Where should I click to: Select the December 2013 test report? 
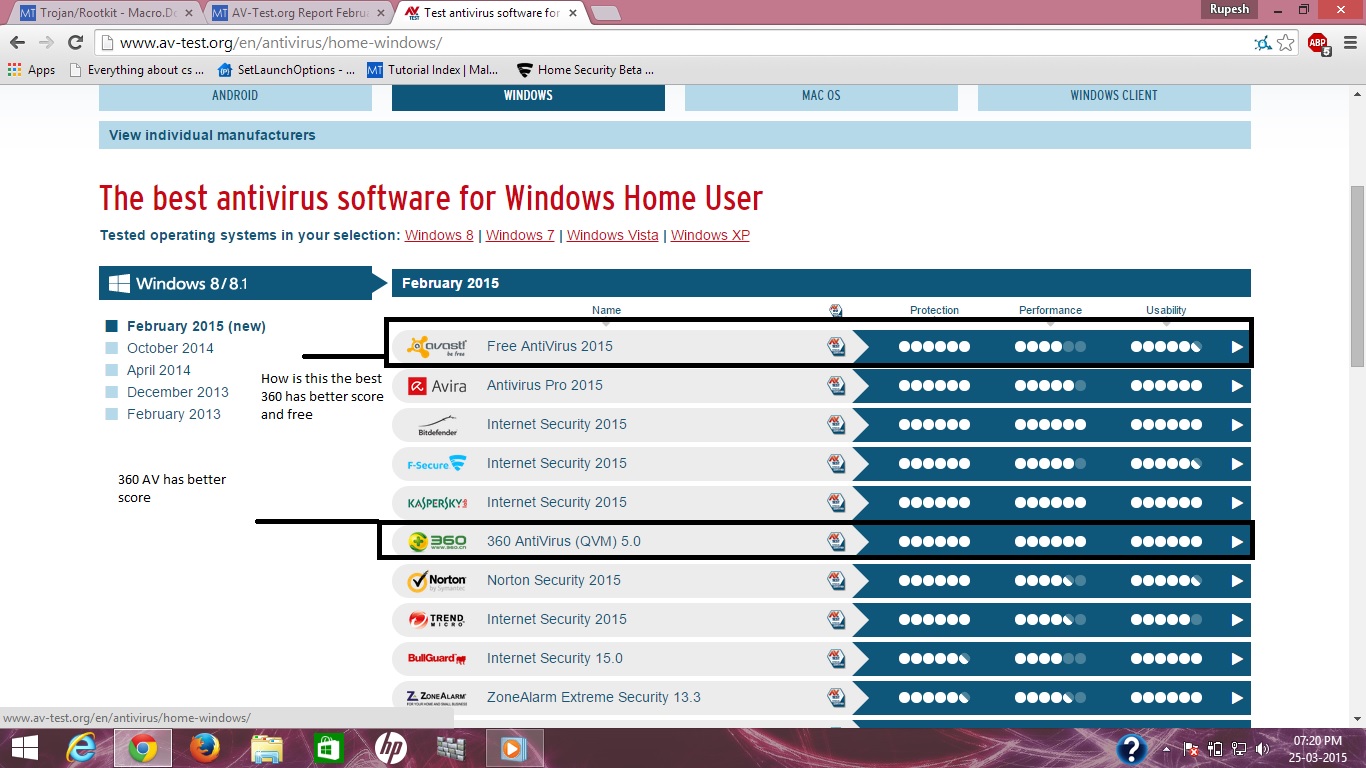pyautogui.click(x=178, y=392)
